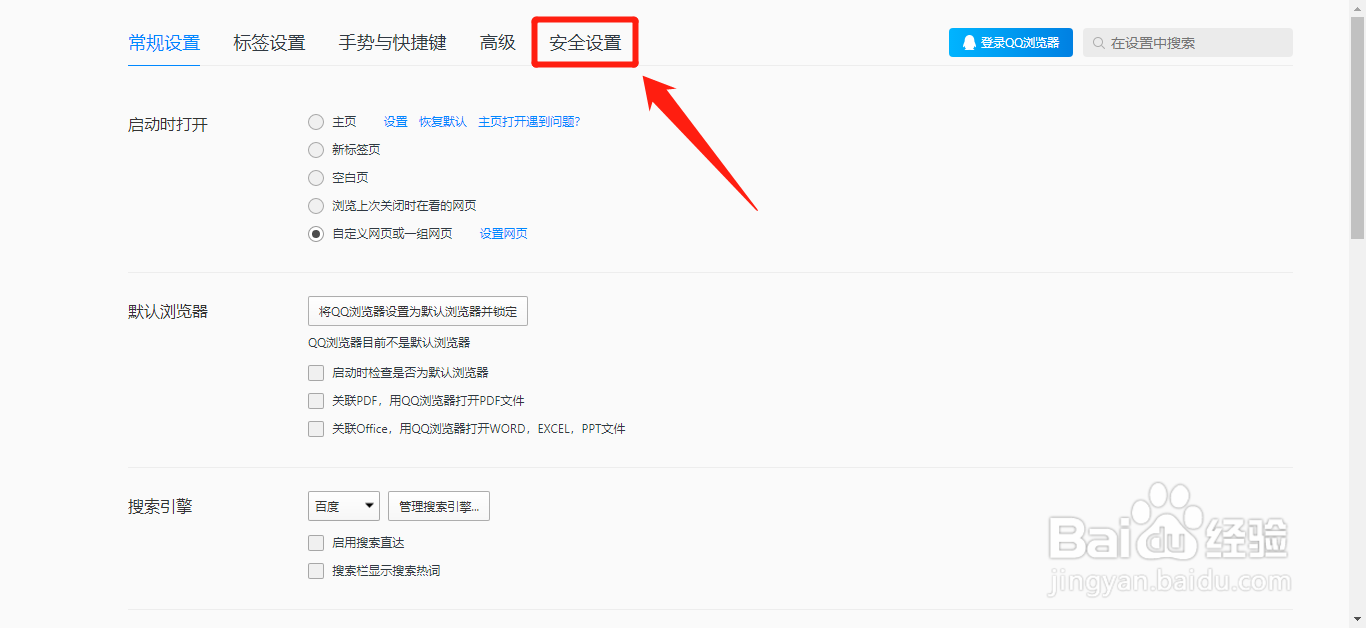Click the magnifier icon in settings search
This screenshot has height=628, width=1366.
point(1099,43)
